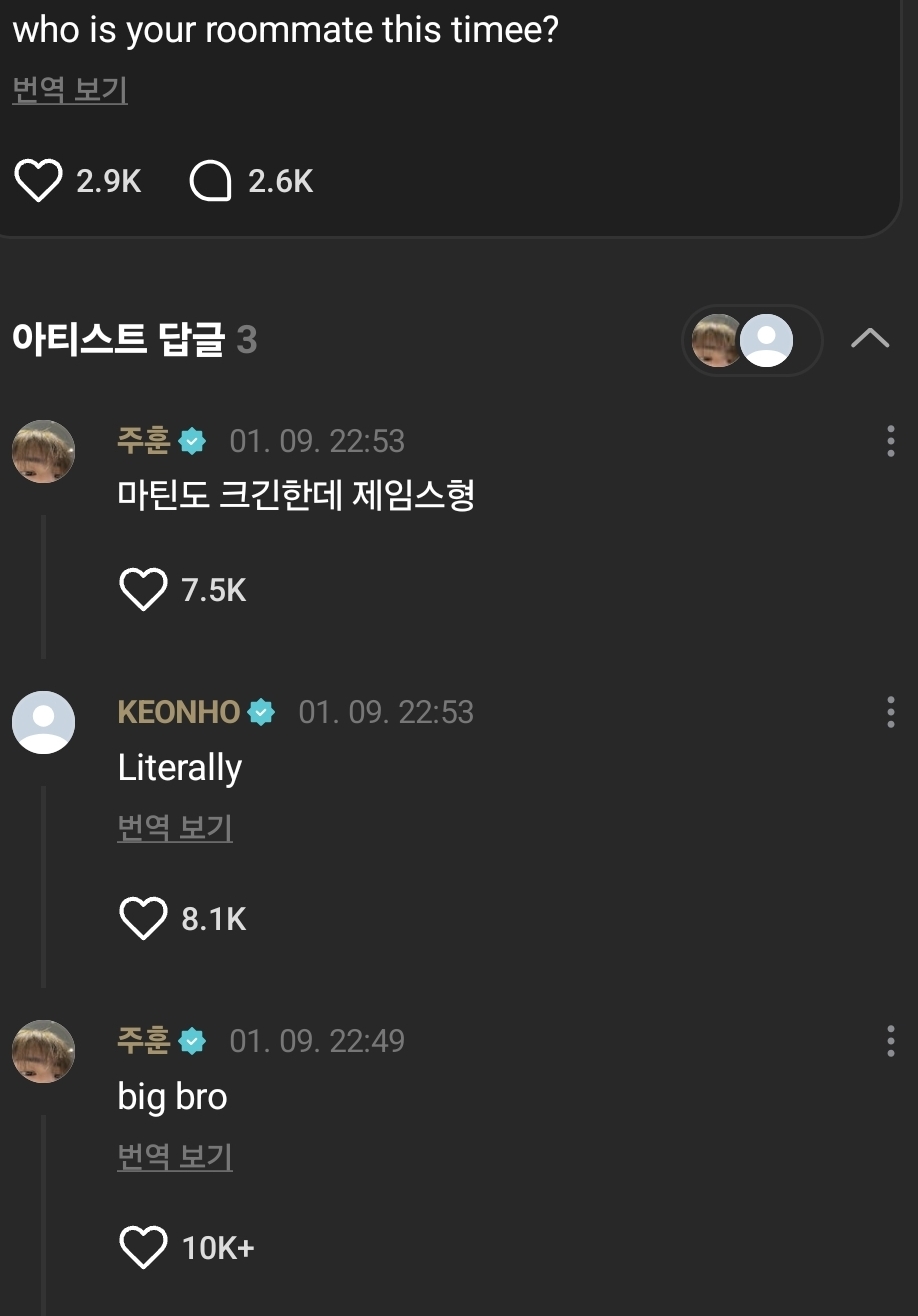The width and height of the screenshot is (918, 1316).
Task: Tap 주훈's username on the 22:53 reply
Action: 144,441
